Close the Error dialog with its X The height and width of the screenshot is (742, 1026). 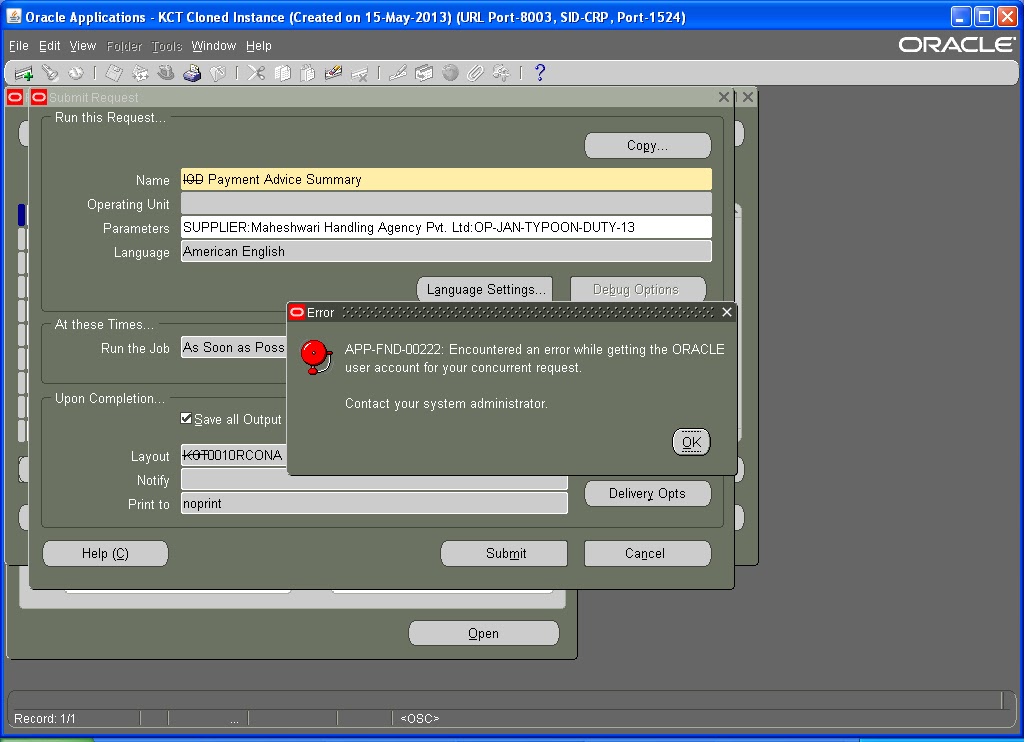[727, 312]
